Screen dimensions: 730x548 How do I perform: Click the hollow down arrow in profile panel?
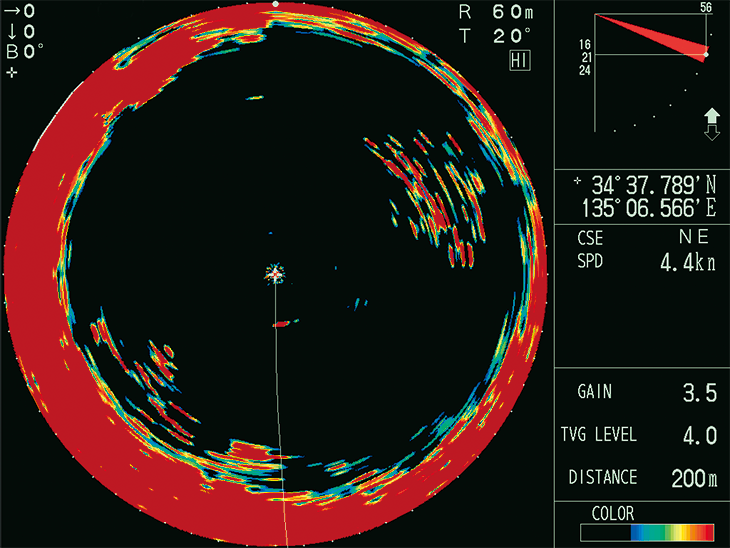coord(712,133)
